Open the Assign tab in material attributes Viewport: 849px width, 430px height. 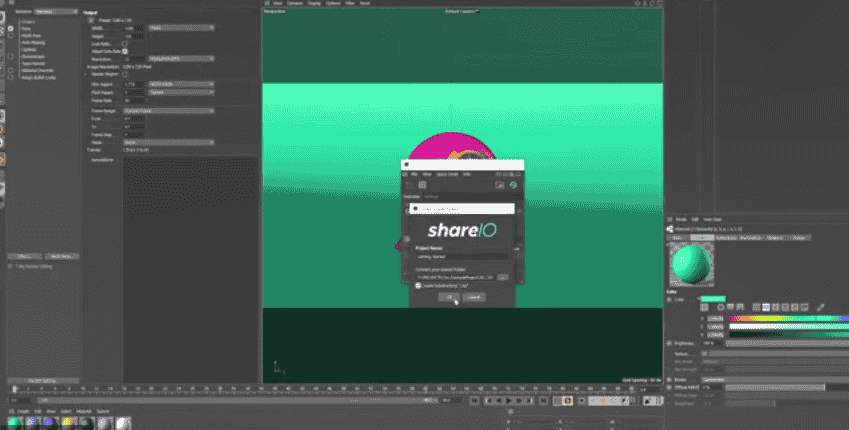799,238
